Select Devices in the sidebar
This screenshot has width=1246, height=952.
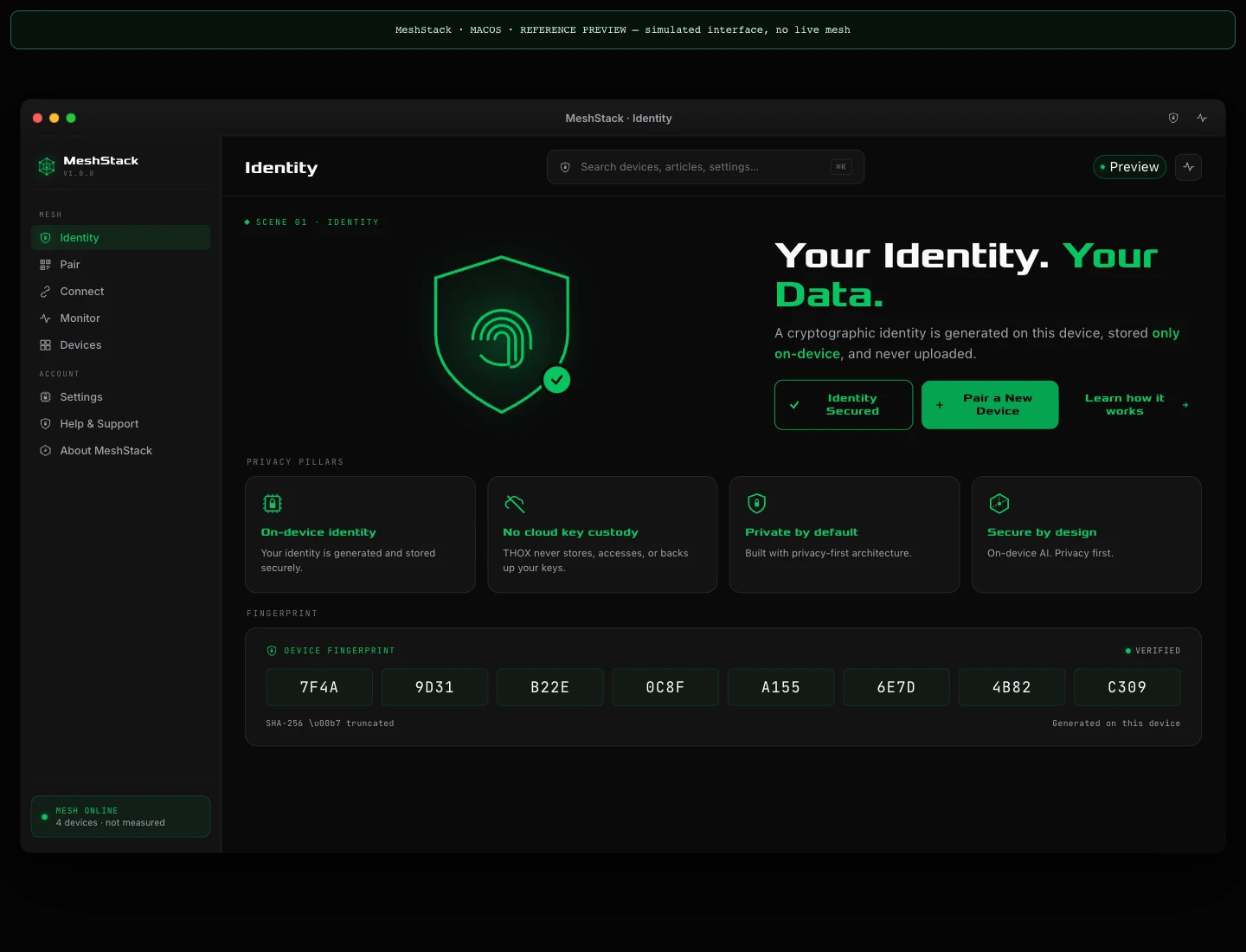[121, 345]
